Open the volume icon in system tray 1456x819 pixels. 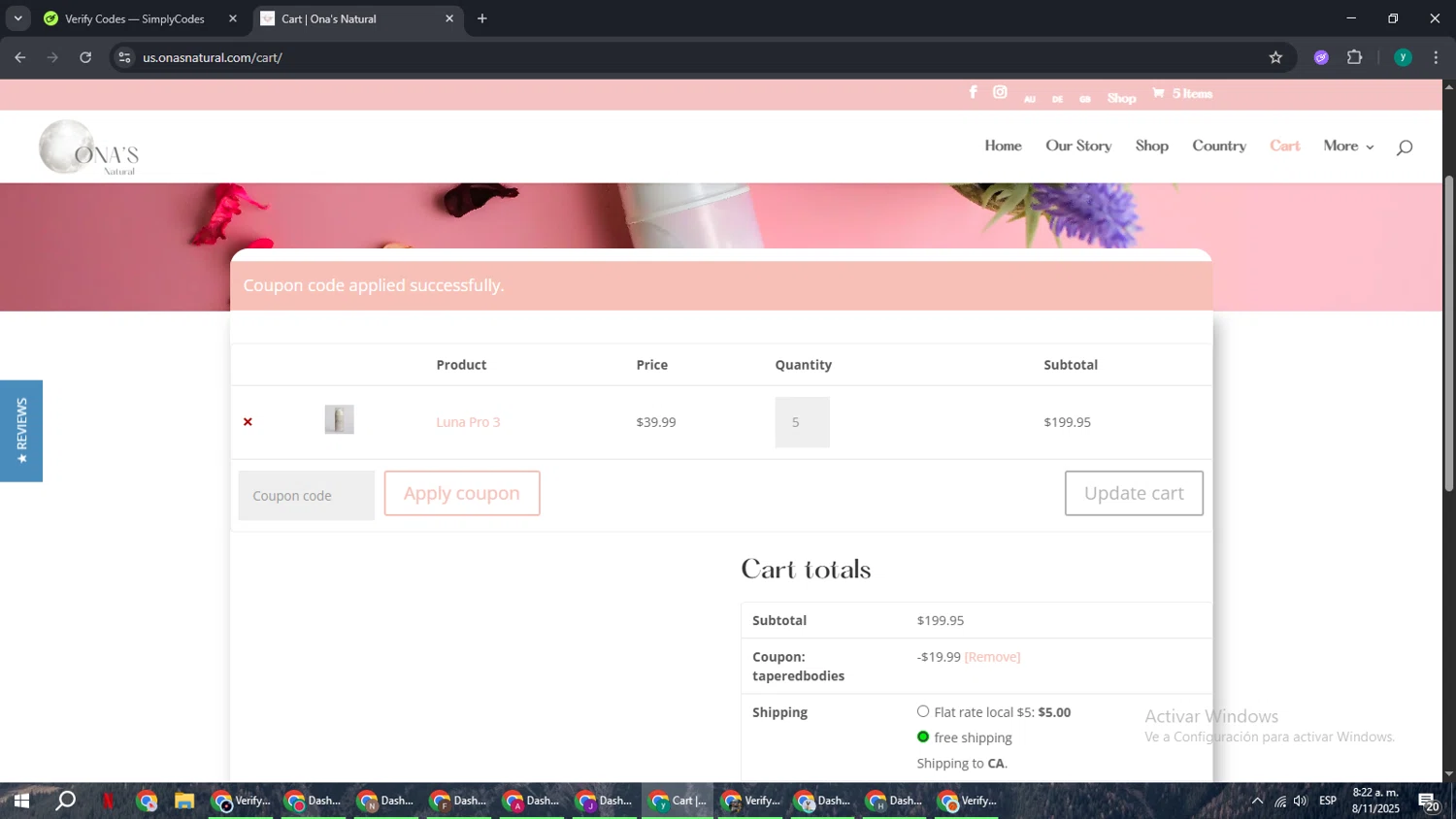[x=1301, y=801]
